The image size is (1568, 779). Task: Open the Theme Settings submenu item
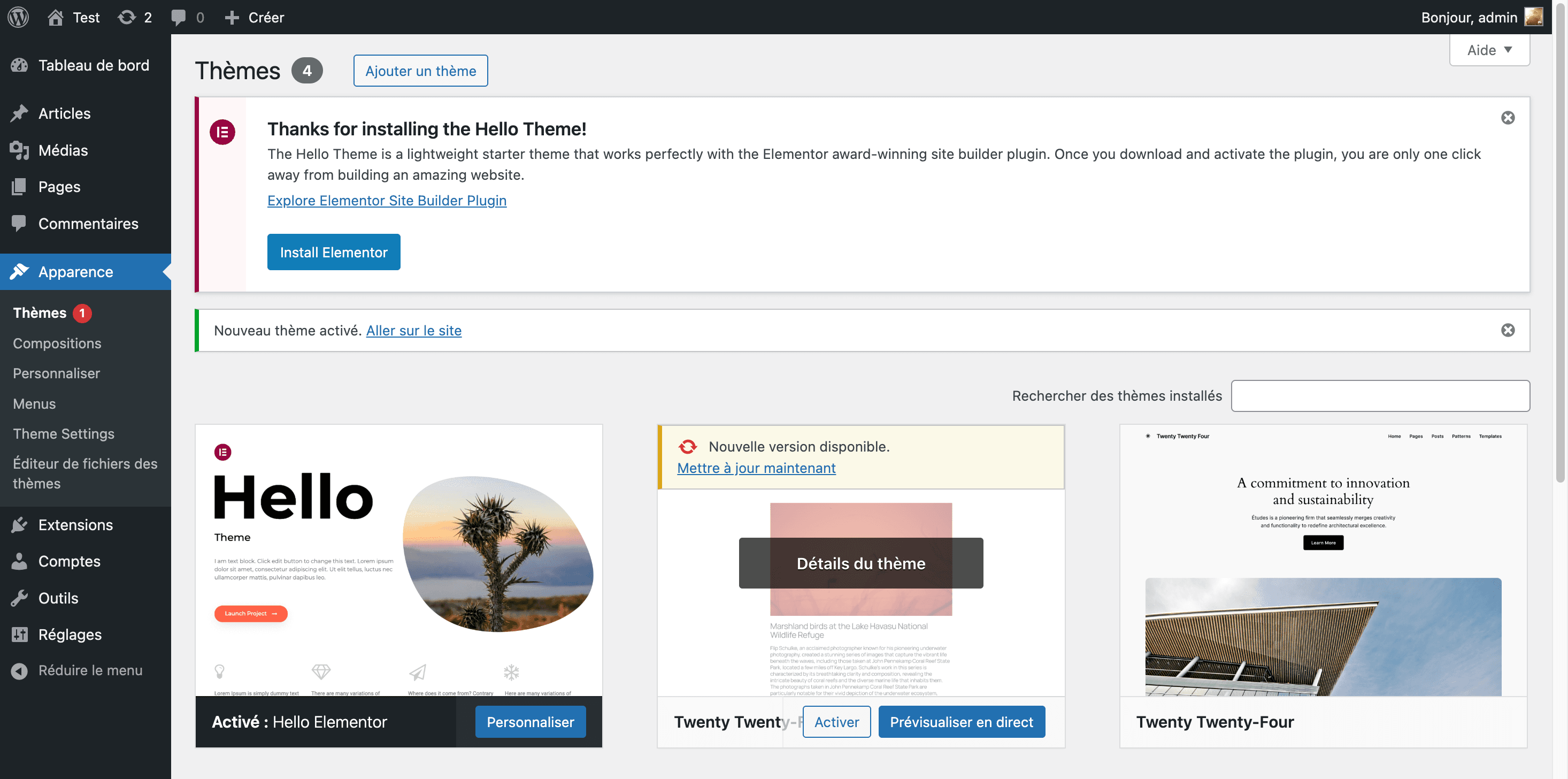pos(64,434)
